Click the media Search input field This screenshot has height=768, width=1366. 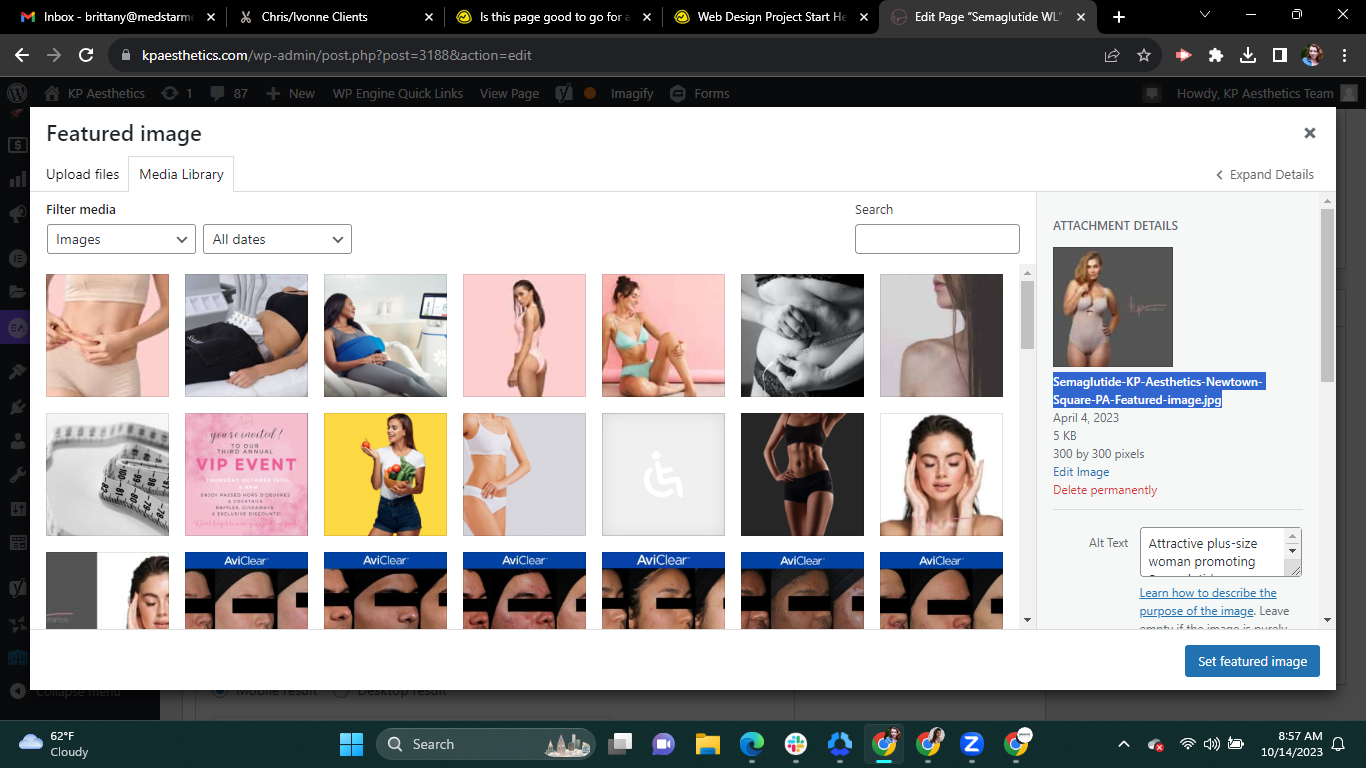937,239
